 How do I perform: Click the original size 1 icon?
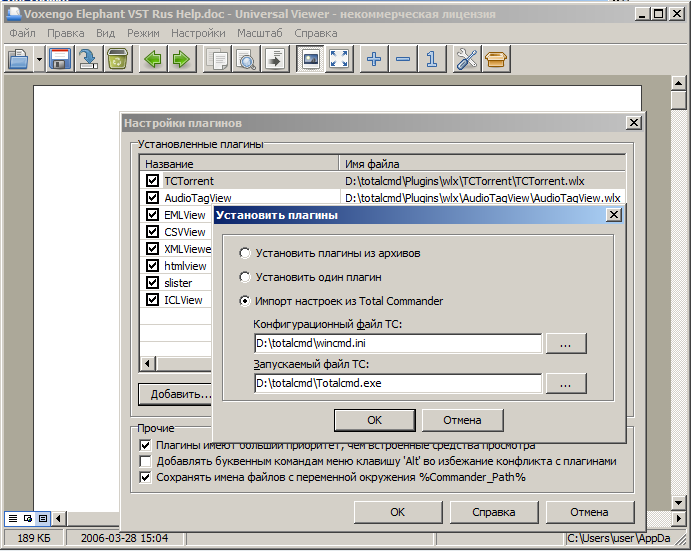coord(431,59)
